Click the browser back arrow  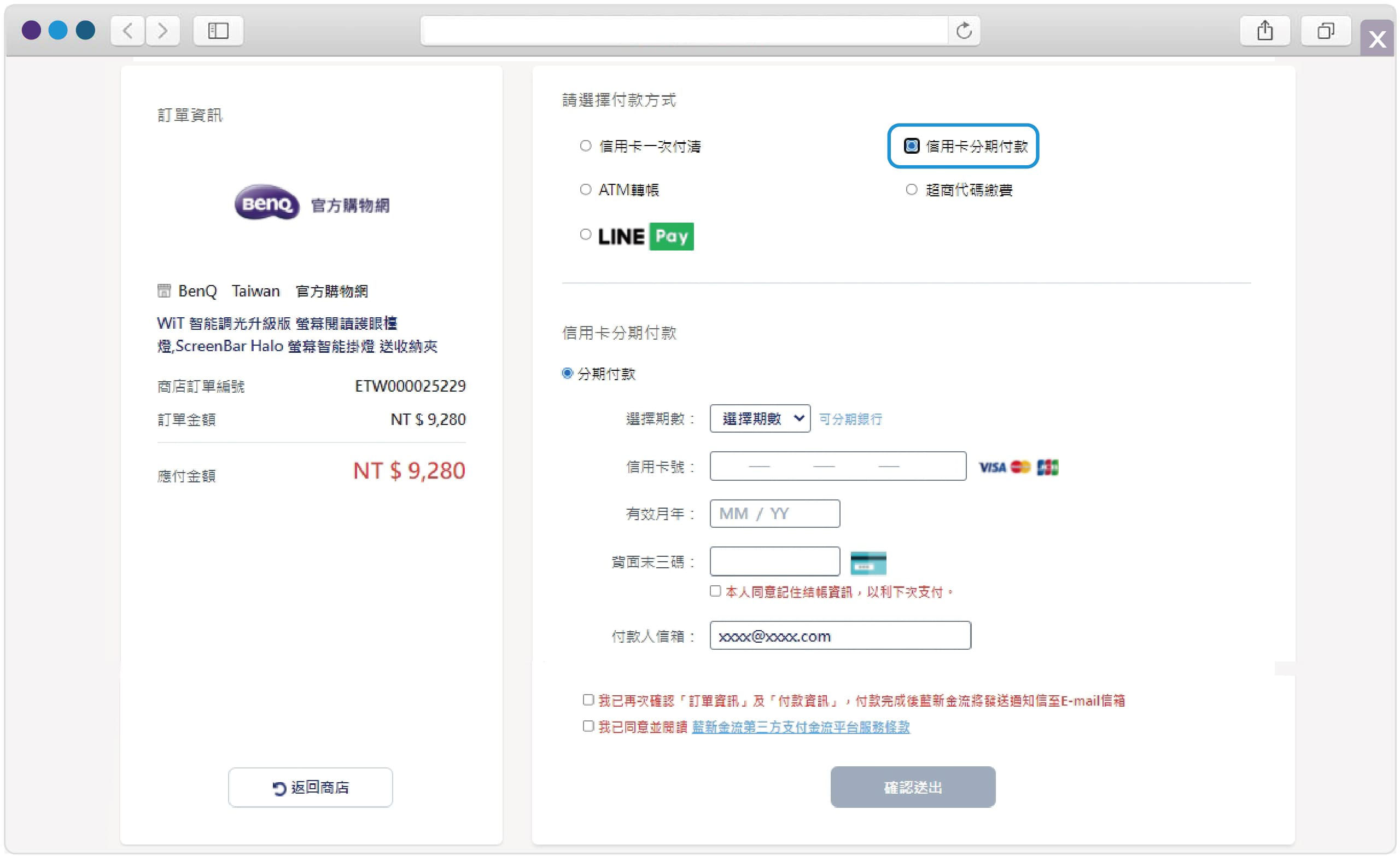(128, 30)
